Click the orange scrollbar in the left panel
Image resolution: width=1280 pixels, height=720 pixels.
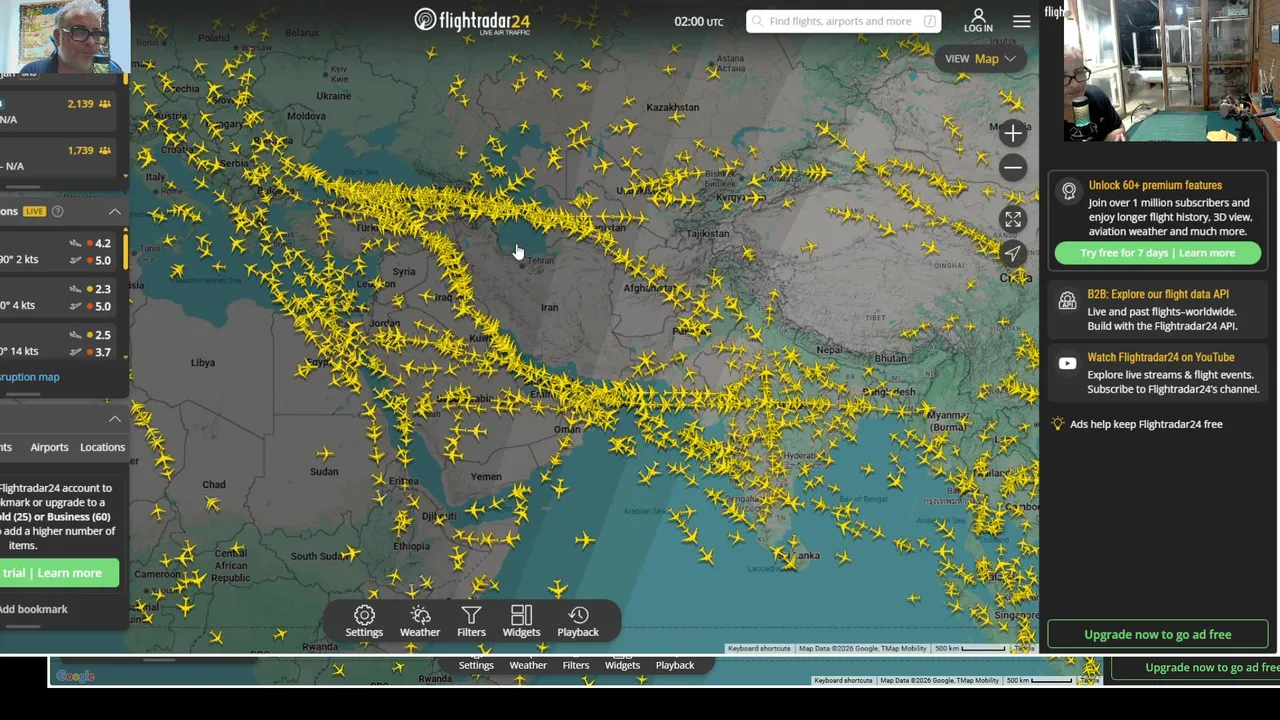[x=125, y=250]
